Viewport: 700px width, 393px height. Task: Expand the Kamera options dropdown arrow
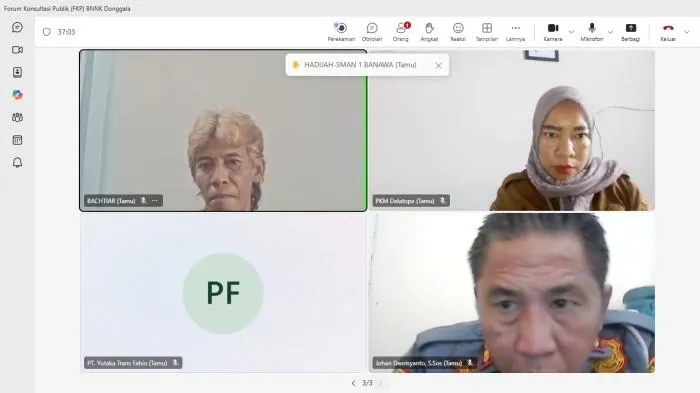tap(571, 32)
